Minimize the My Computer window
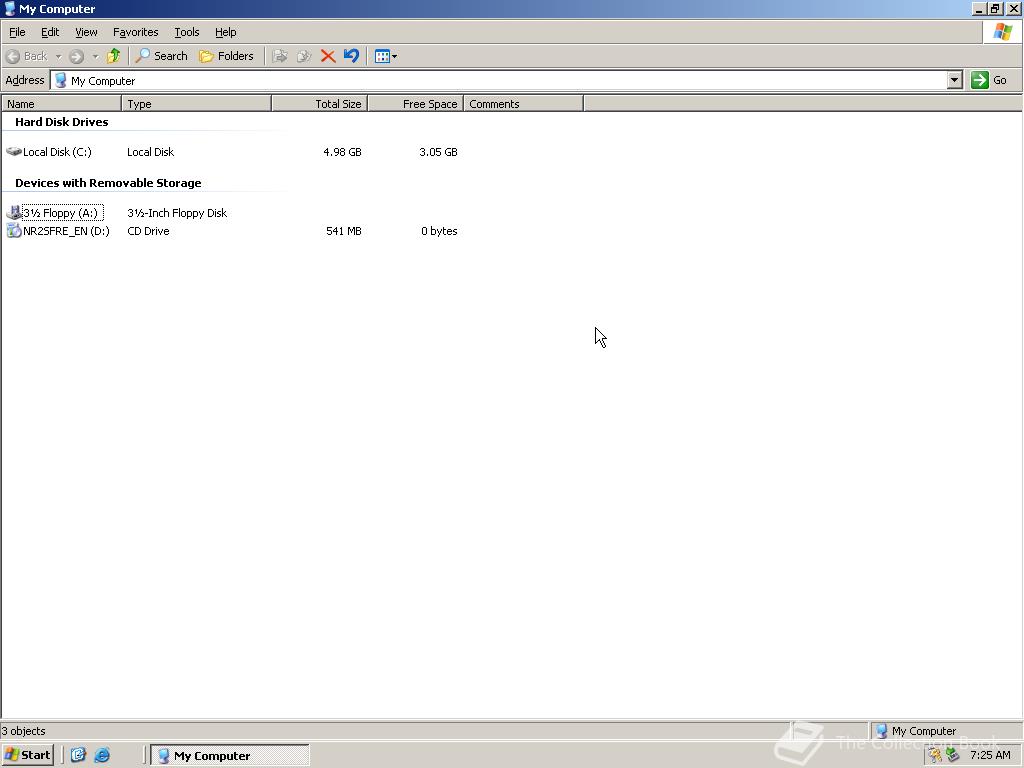The image size is (1024, 768). tap(979, 8)
